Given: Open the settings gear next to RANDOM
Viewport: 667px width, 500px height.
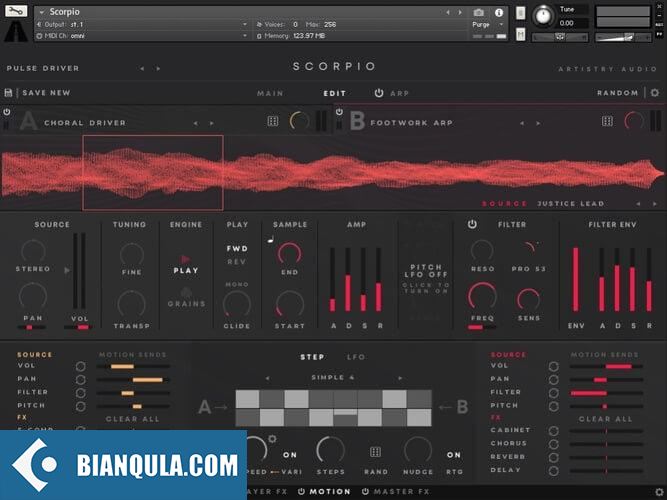Looking at the screenshot, I should 655,92.
